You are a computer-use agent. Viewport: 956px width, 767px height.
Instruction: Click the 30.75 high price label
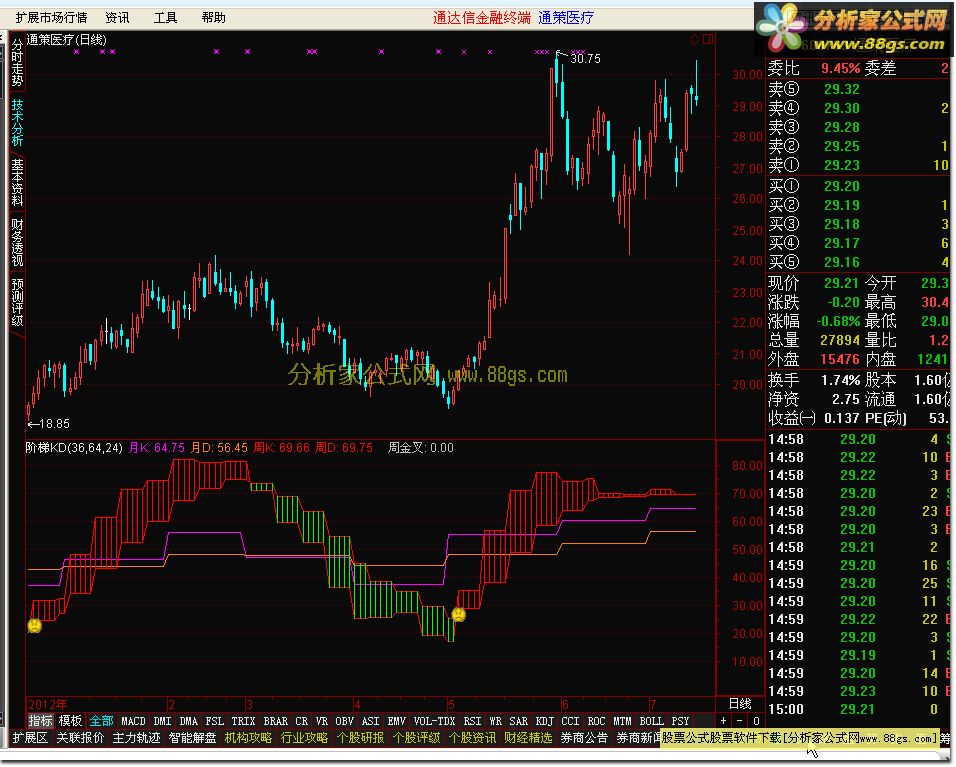585,59
